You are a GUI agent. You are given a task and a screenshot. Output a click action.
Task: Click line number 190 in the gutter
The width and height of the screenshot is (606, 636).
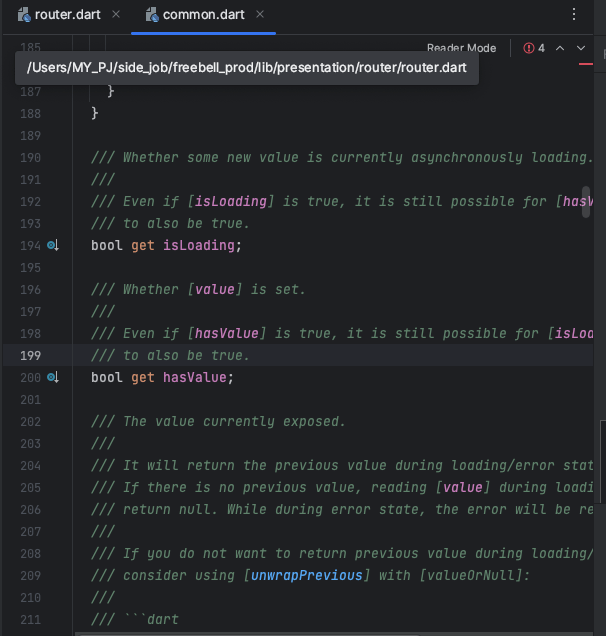tap(30, 158)
